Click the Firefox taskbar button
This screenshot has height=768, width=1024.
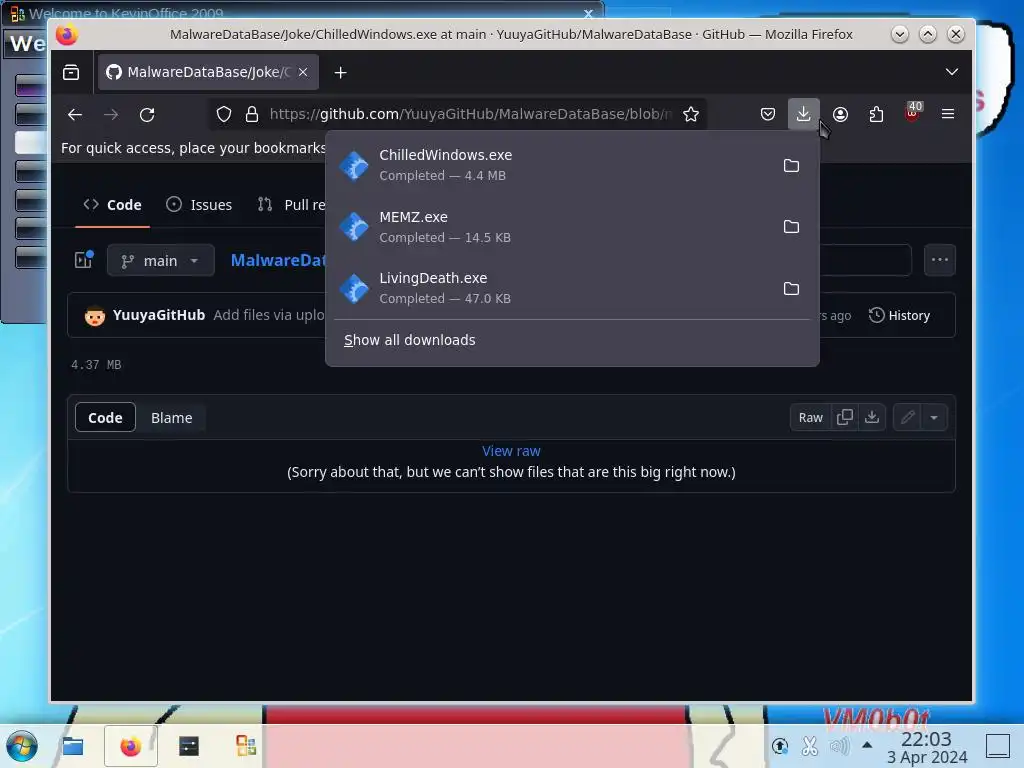click(131, 746)
